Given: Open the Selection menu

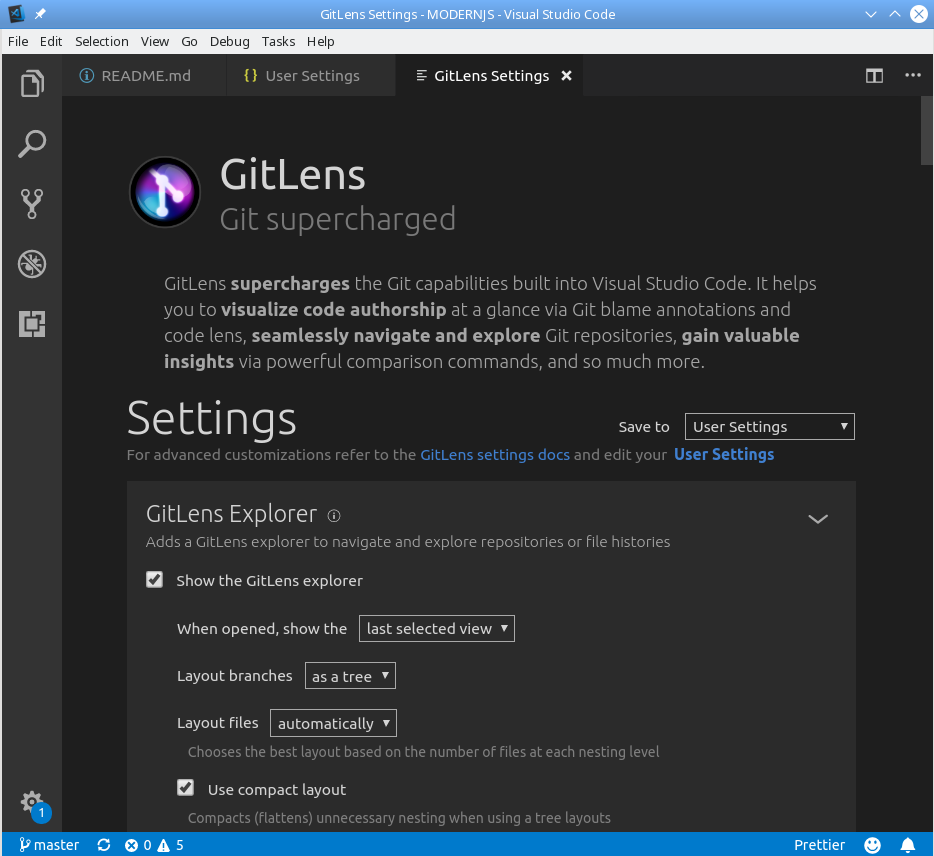Looking at the screenshot, I should pos(102,41).
